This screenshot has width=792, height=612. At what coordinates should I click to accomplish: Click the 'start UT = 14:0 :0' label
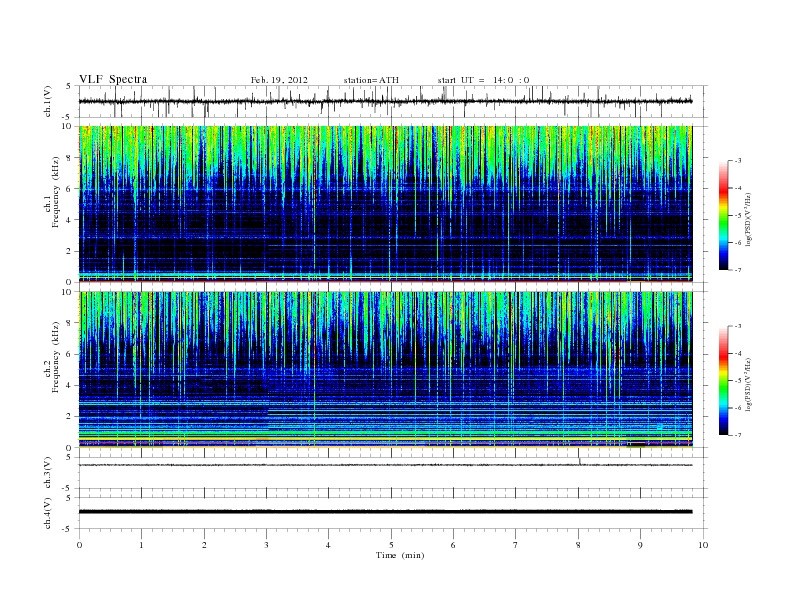click(483, 80)
